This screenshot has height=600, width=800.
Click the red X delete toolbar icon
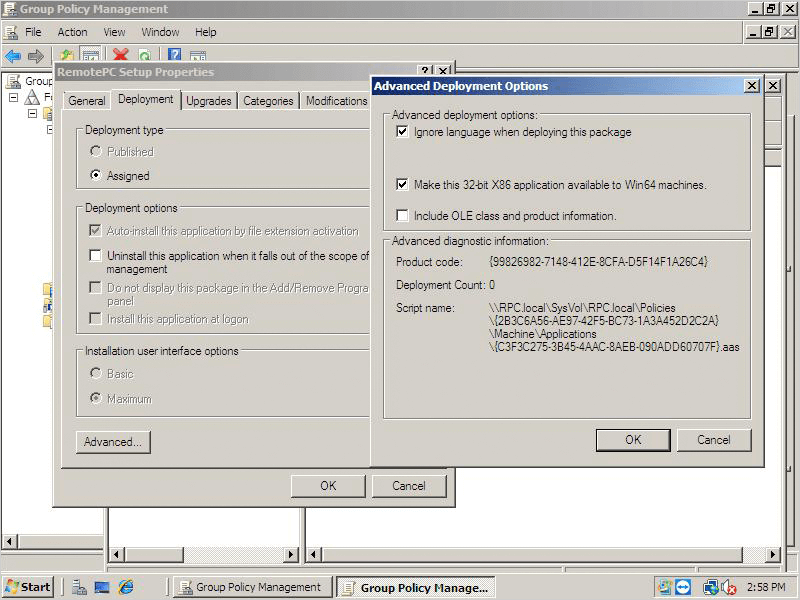[x=121, y=56]
